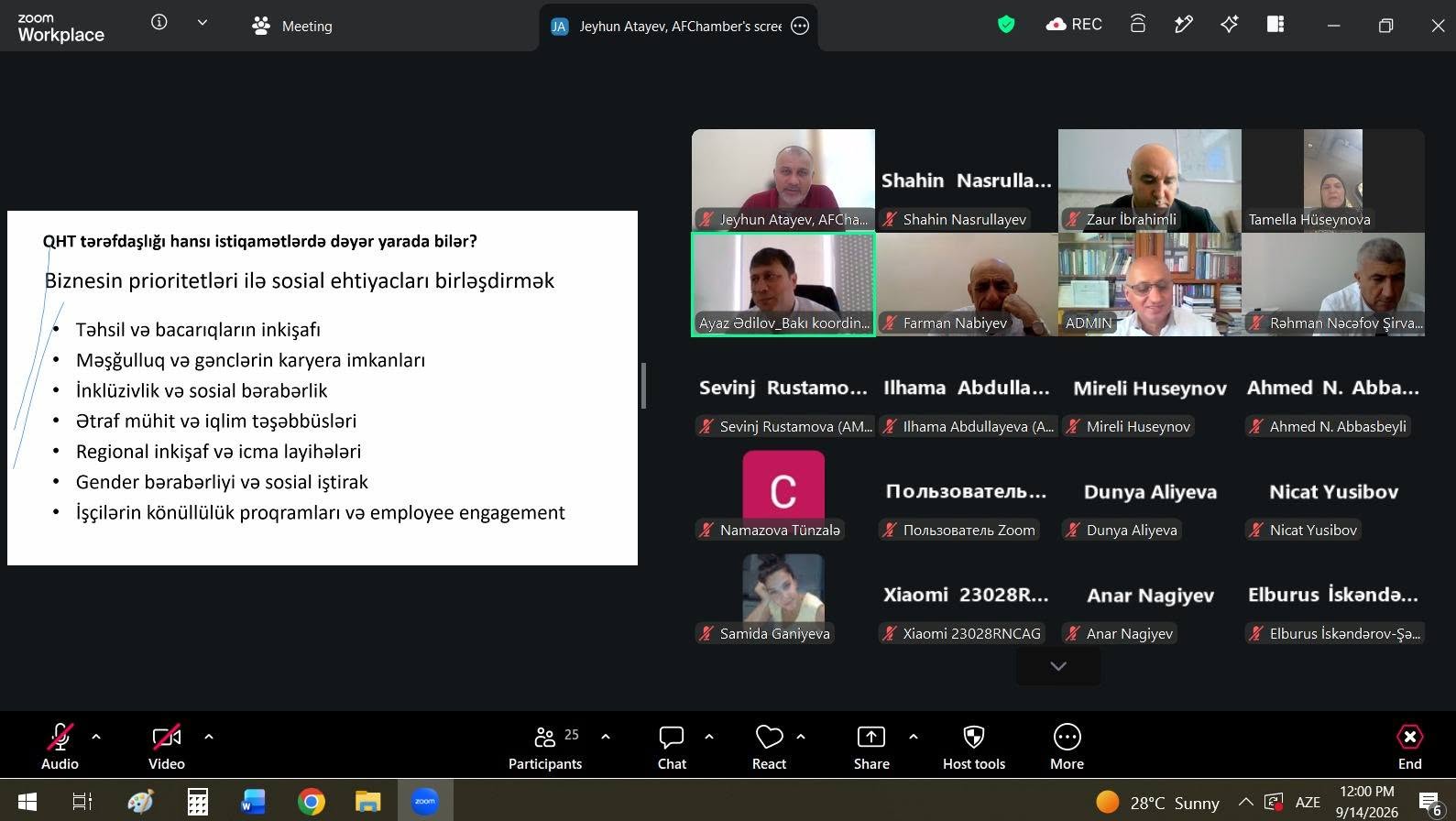Select Farman Nabiyev video tile

(x=967, y=284)
